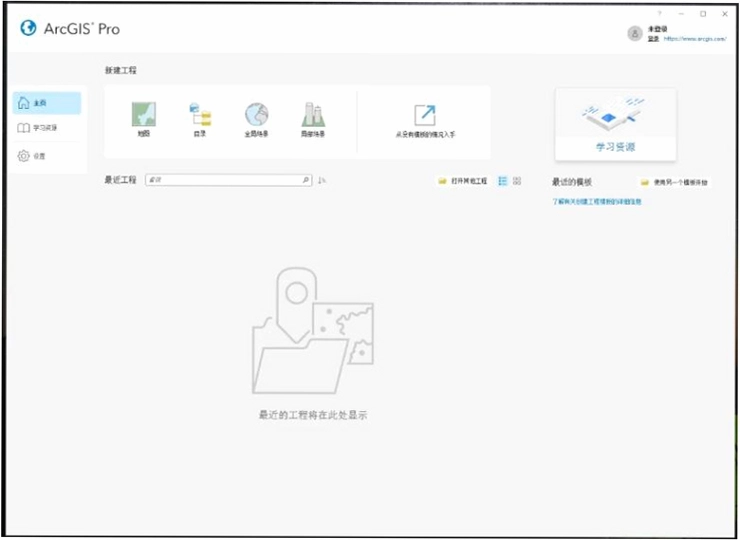This screenshot has height=540, width=740.
Task: Open the sort order button beside search
Action: [x=322, y=180]
